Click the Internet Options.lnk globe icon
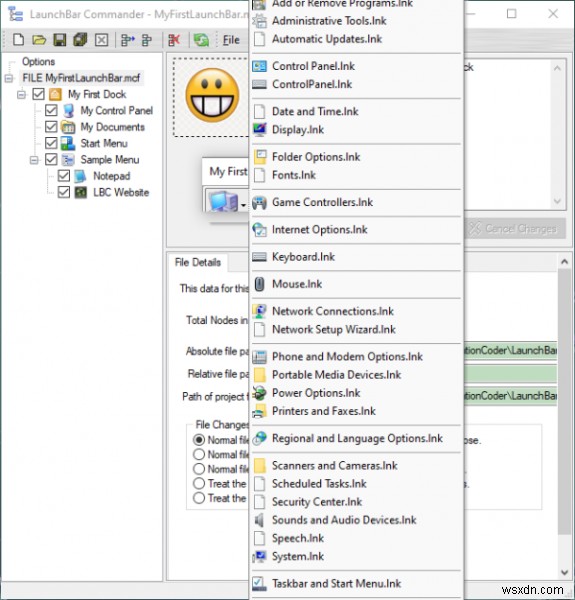575x600 pixels. [259, 230]
